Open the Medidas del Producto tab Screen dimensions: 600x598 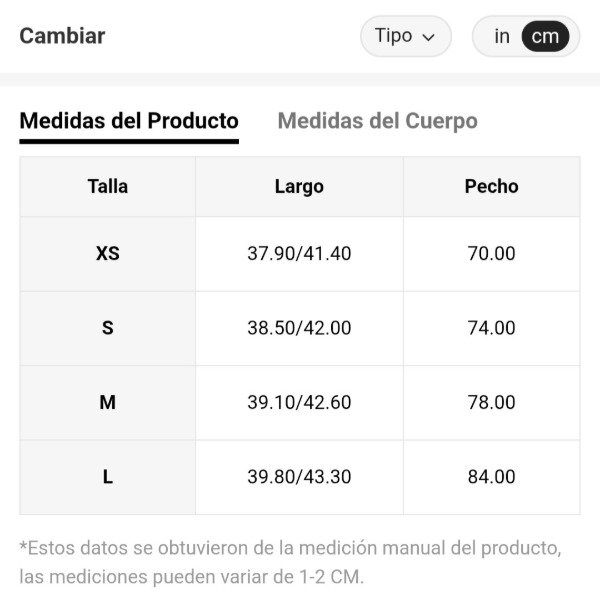129,121
